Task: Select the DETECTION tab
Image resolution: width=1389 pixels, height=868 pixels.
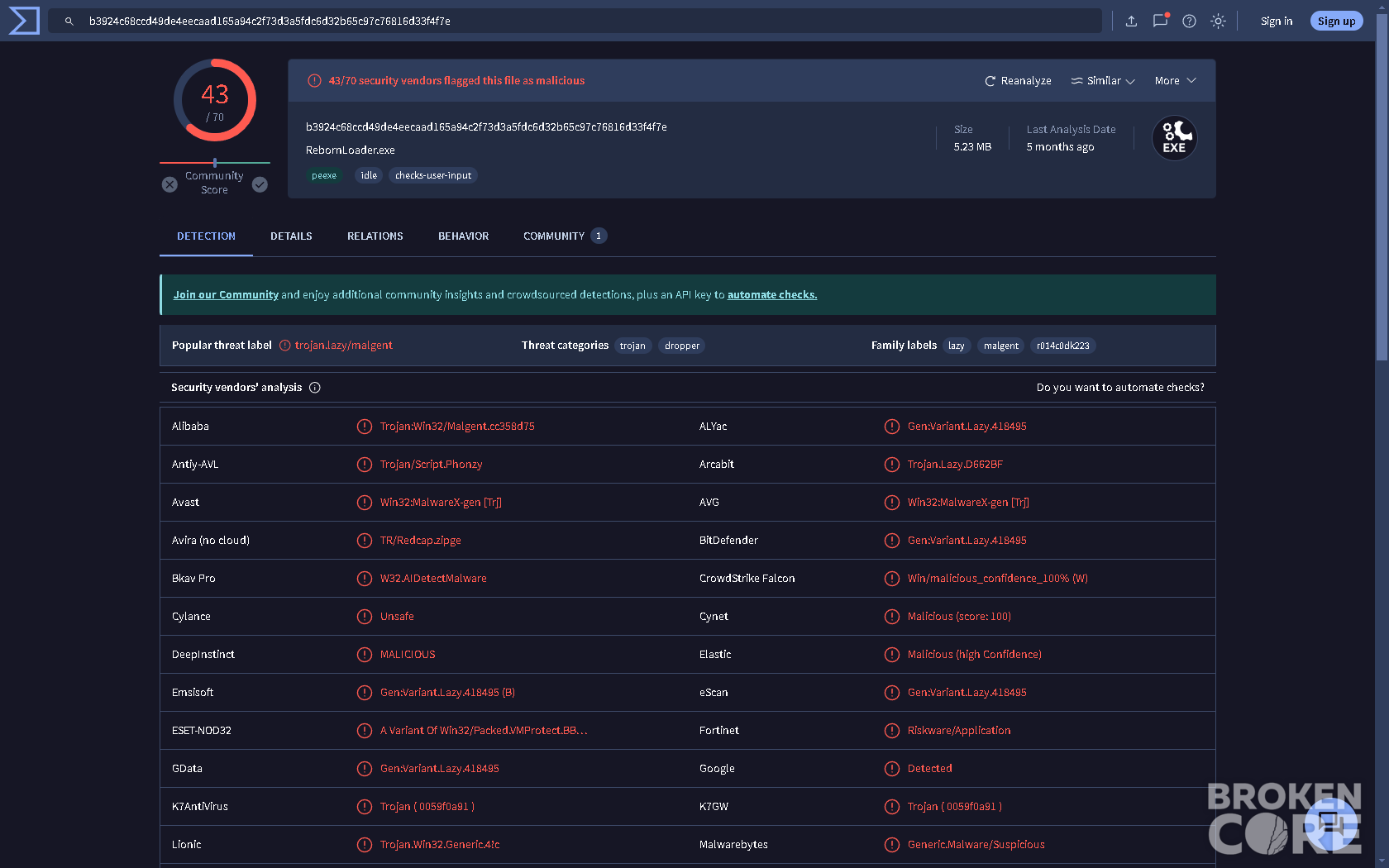Action: [206, 236]
